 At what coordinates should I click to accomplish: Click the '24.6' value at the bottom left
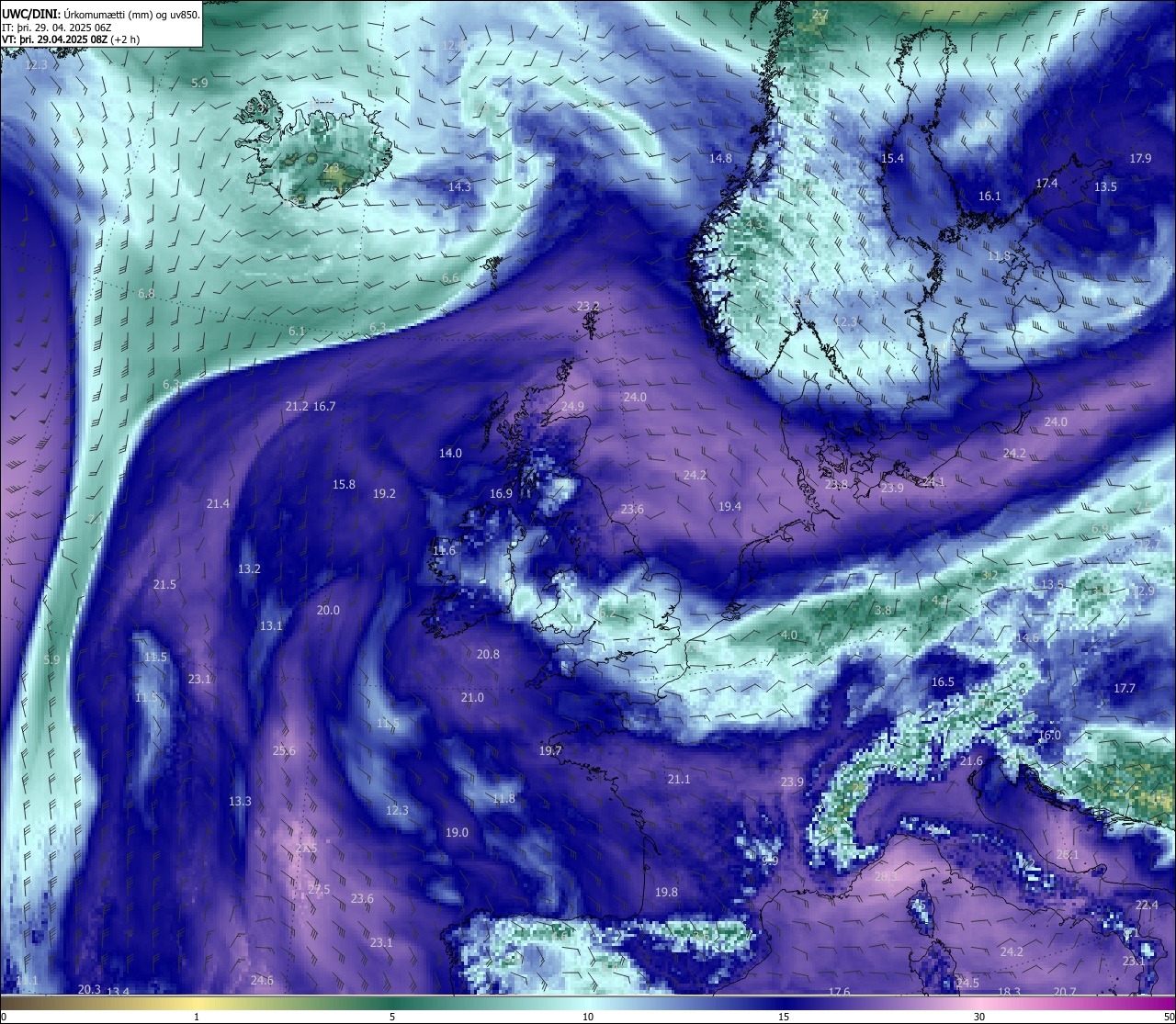[262, 980]
